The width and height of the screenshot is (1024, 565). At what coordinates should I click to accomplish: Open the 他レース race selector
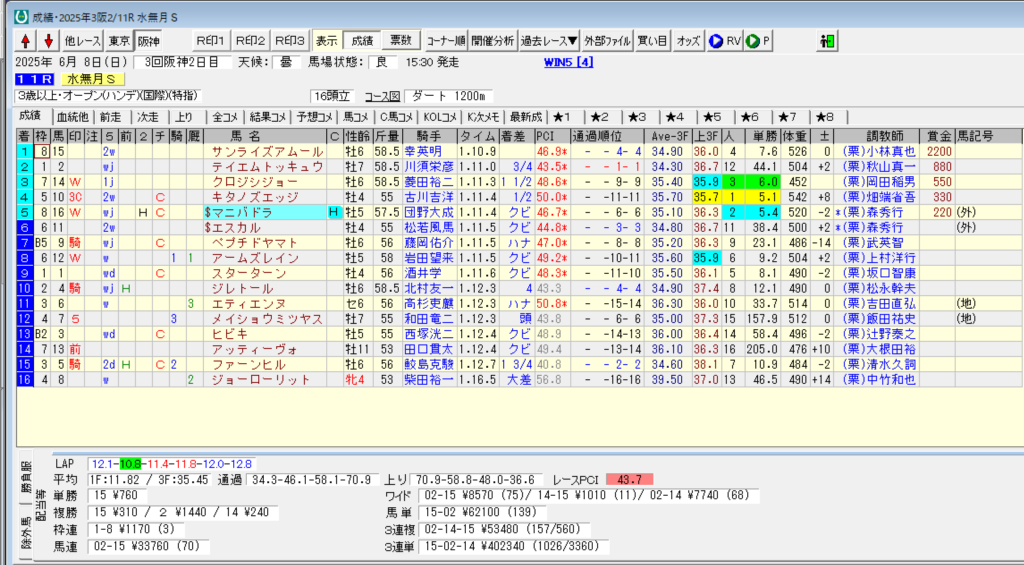click(82, 41)
